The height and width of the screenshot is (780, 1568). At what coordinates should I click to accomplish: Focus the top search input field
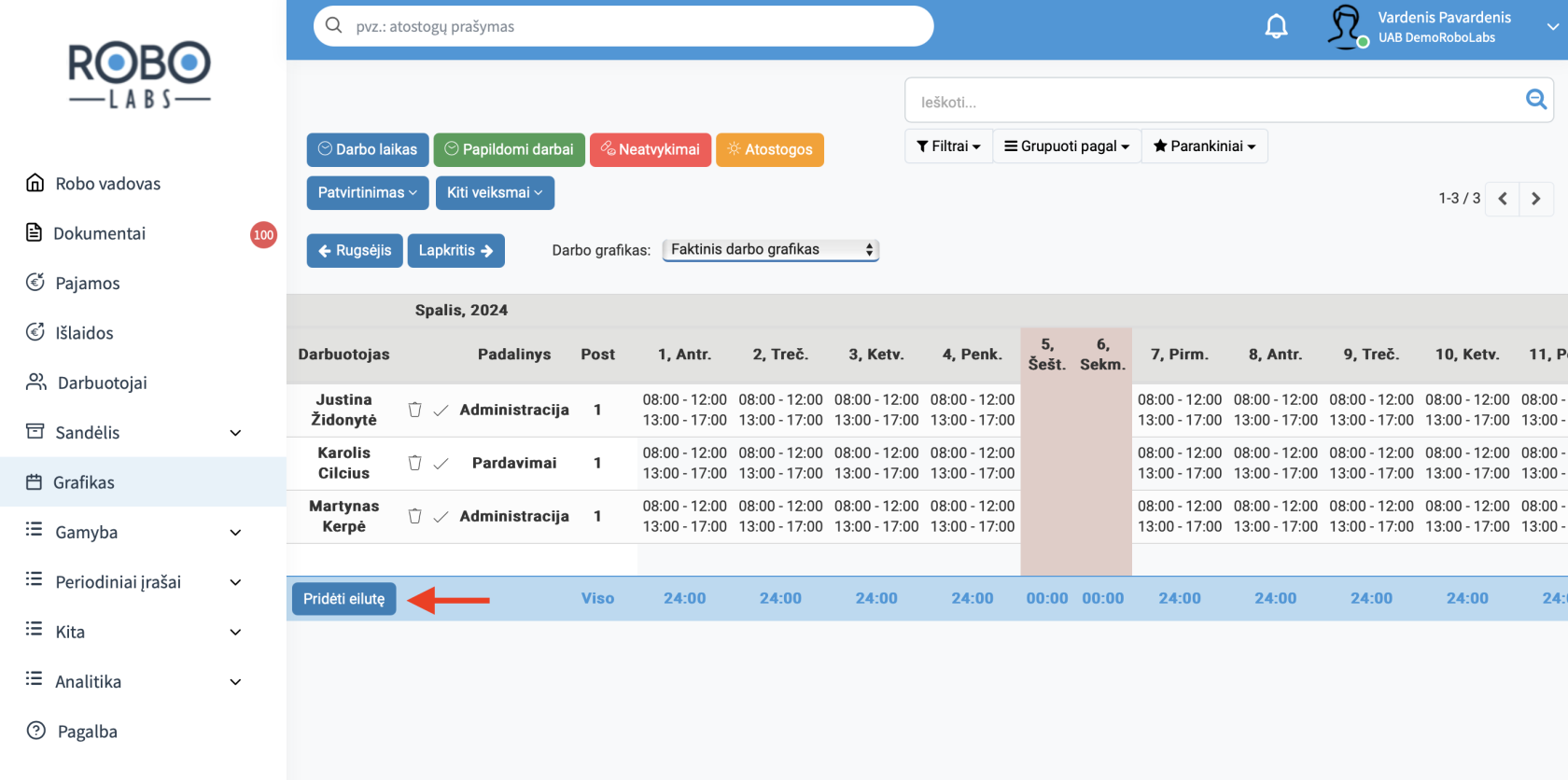click(623, 26)
